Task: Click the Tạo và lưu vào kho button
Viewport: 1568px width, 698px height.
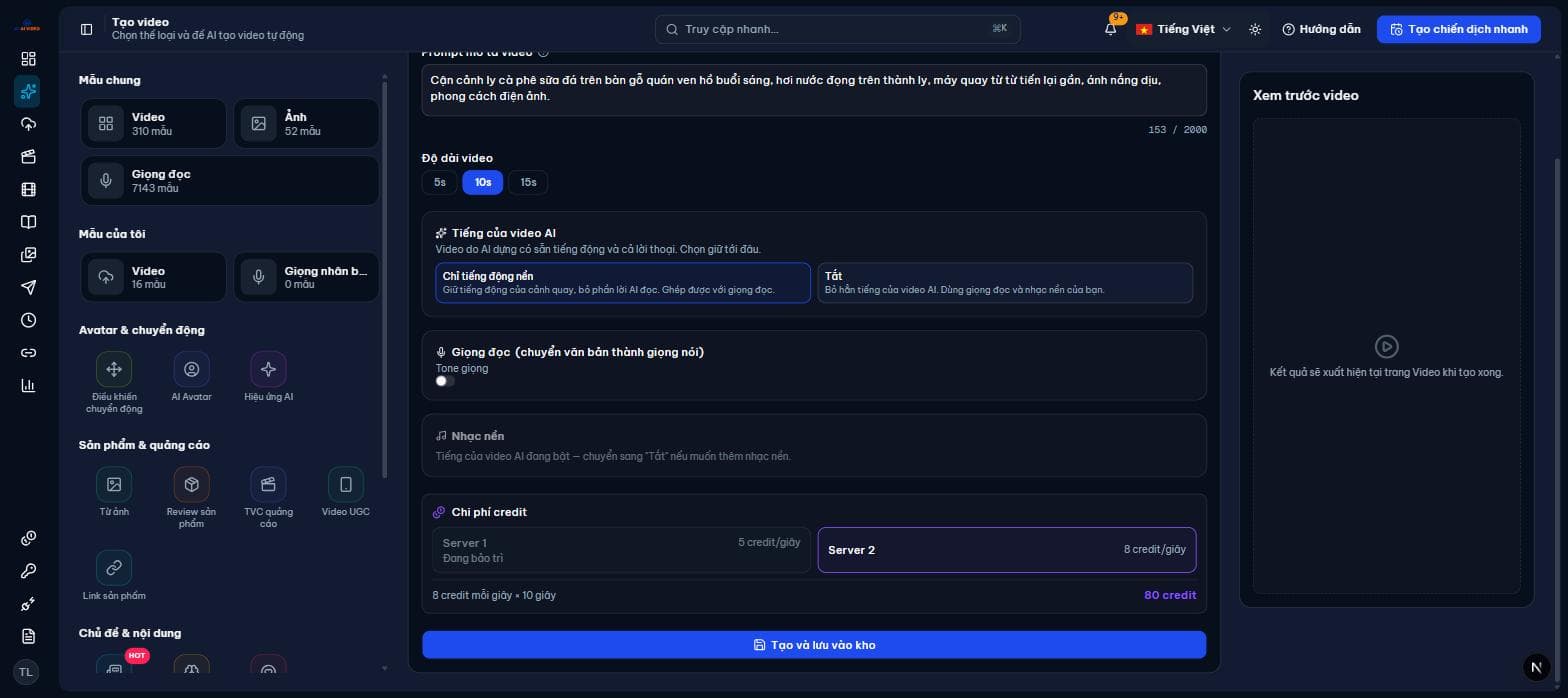Action: coord(814,645)
